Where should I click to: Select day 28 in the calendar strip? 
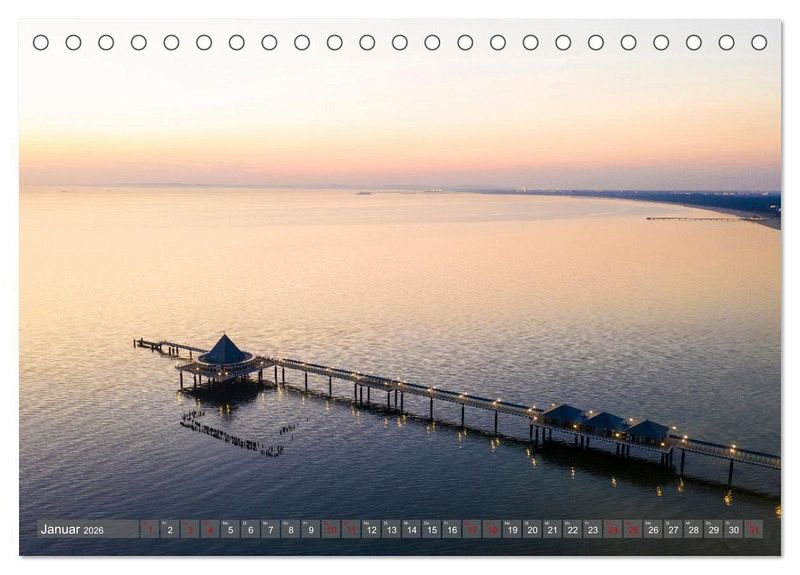(x=693, y=529)
